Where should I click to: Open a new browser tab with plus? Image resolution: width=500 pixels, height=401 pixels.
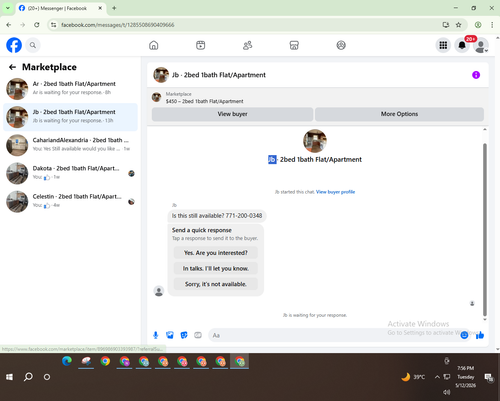(x=114, y=8)
